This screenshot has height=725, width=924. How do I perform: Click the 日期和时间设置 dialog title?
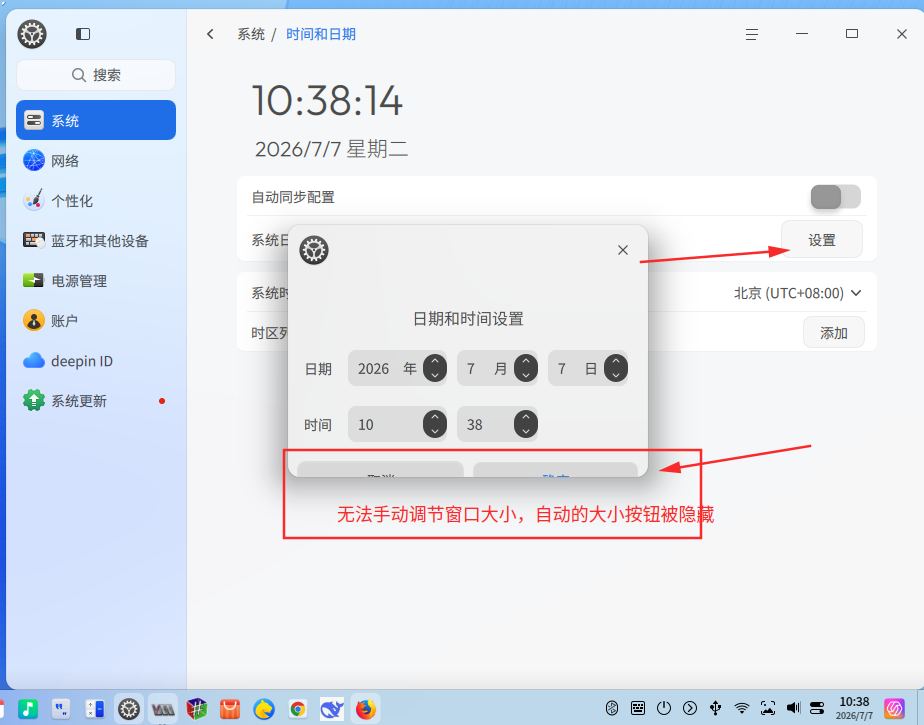[468, 319]
